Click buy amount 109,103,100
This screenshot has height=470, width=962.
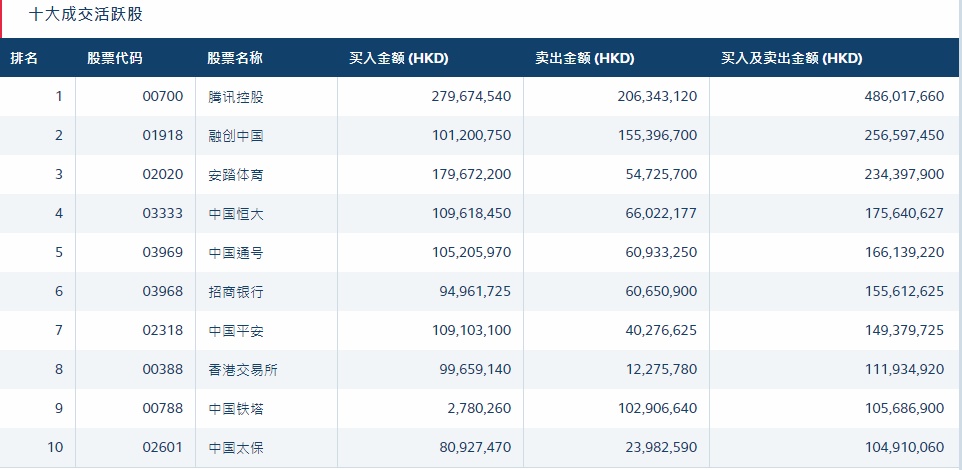[471, 330]
